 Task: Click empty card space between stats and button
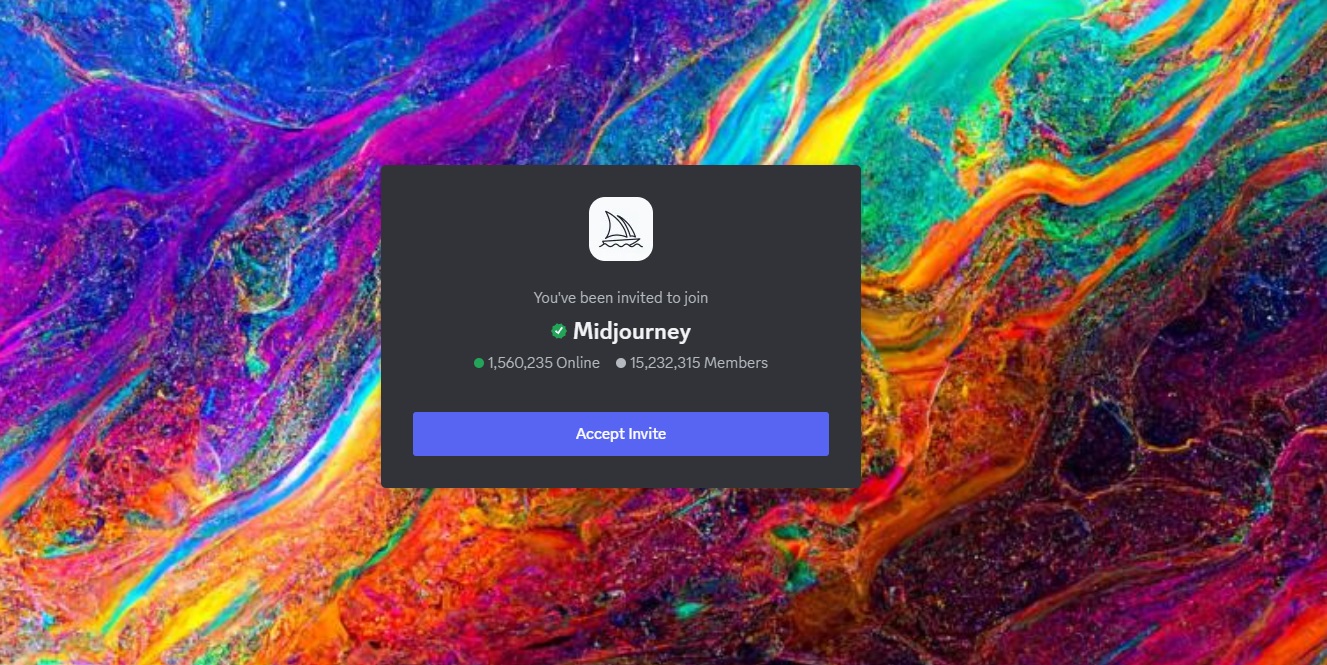click(x=620, y=392)
